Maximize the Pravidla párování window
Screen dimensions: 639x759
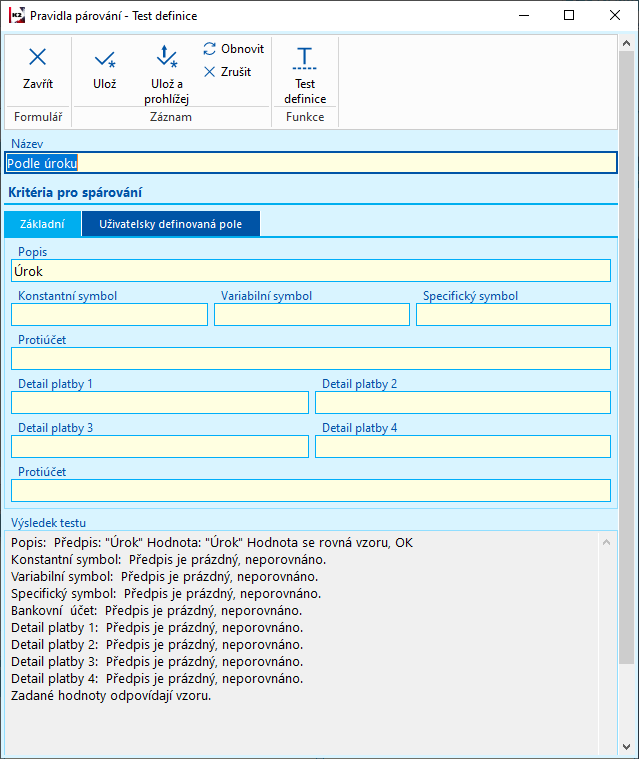[569, 15]
